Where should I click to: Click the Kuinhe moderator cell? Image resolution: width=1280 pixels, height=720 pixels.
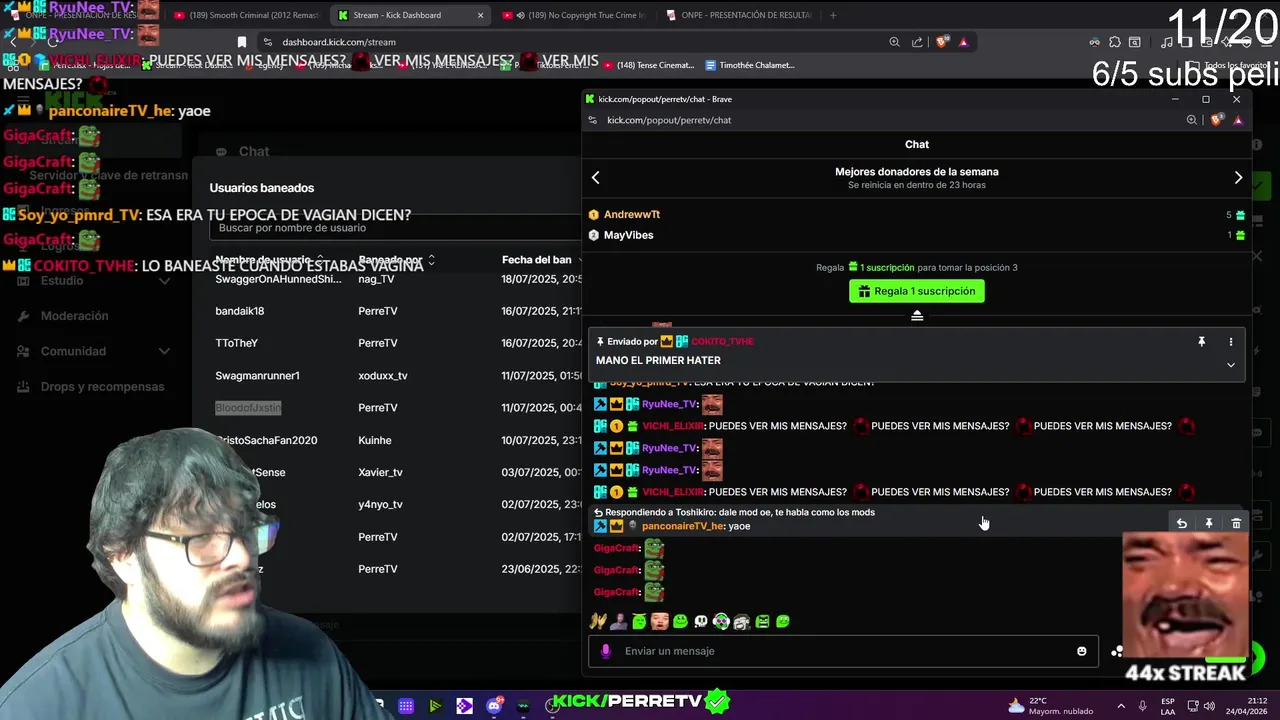(x=375, y=440)
